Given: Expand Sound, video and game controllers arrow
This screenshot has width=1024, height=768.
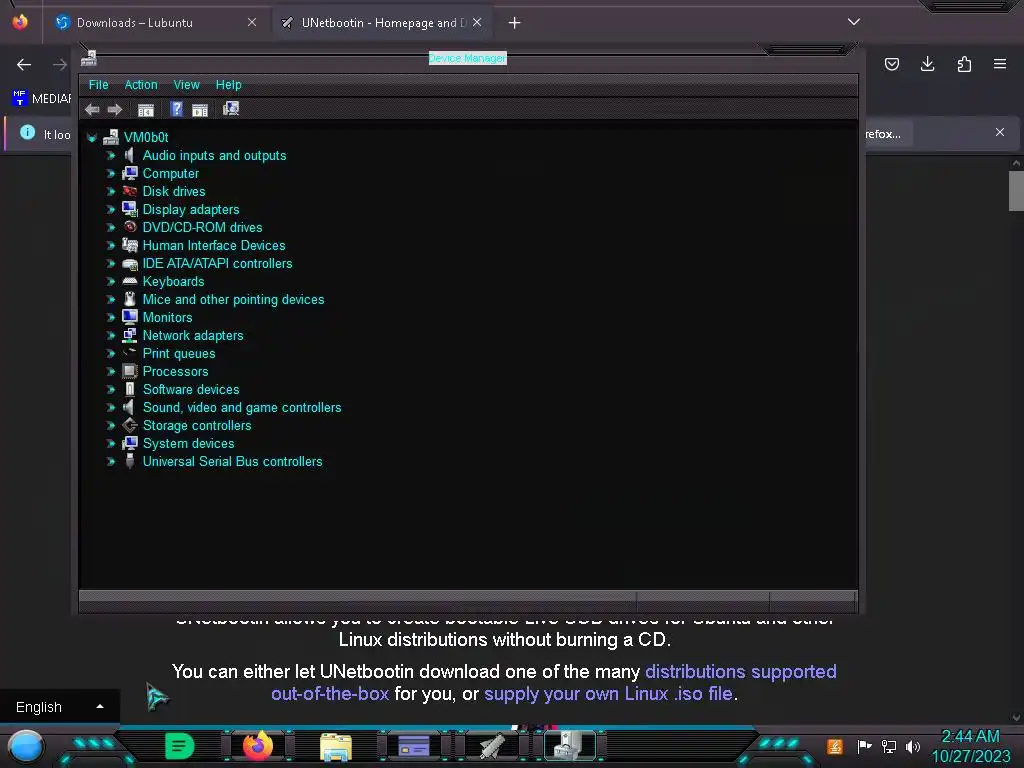Looking at the screenshot, I should pyautogui.click(x=110, y=408).
